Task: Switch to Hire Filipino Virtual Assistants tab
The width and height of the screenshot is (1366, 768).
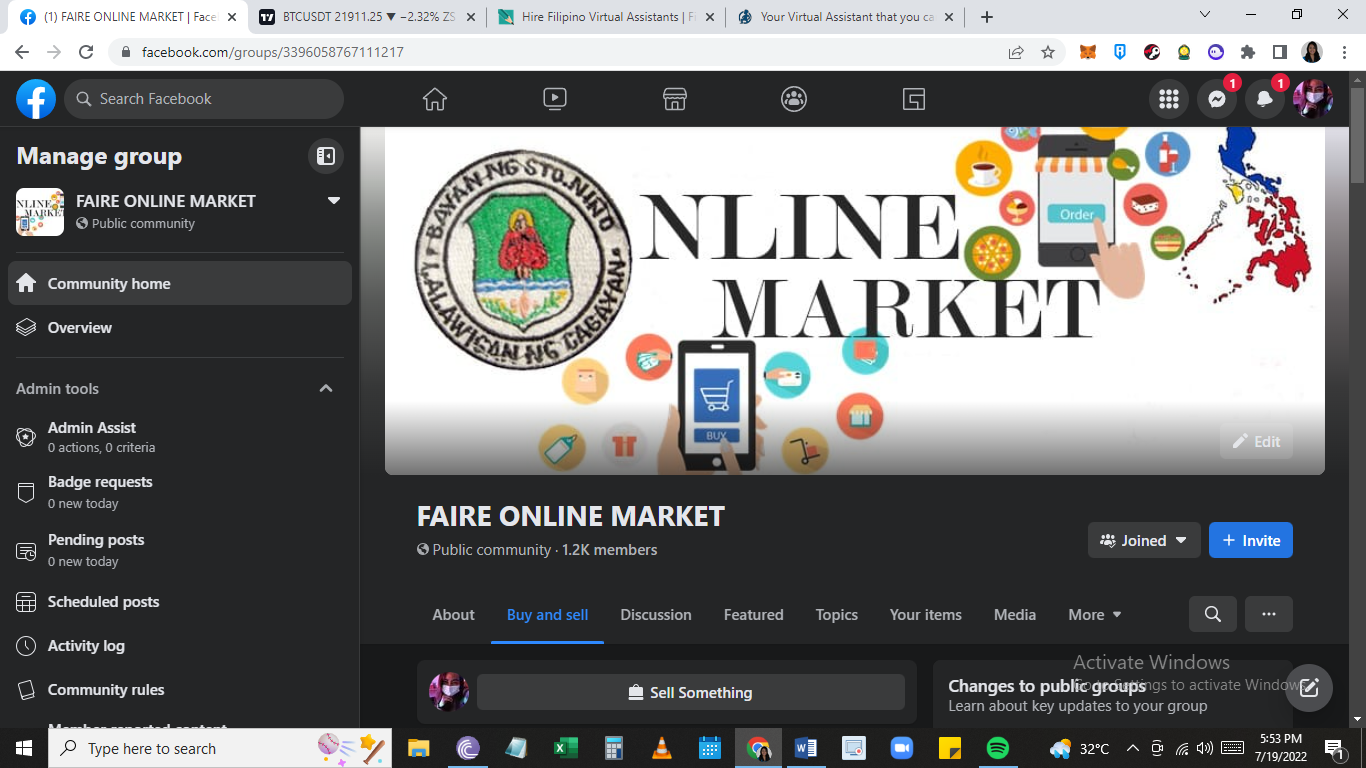Action: [x=606, y=17]
